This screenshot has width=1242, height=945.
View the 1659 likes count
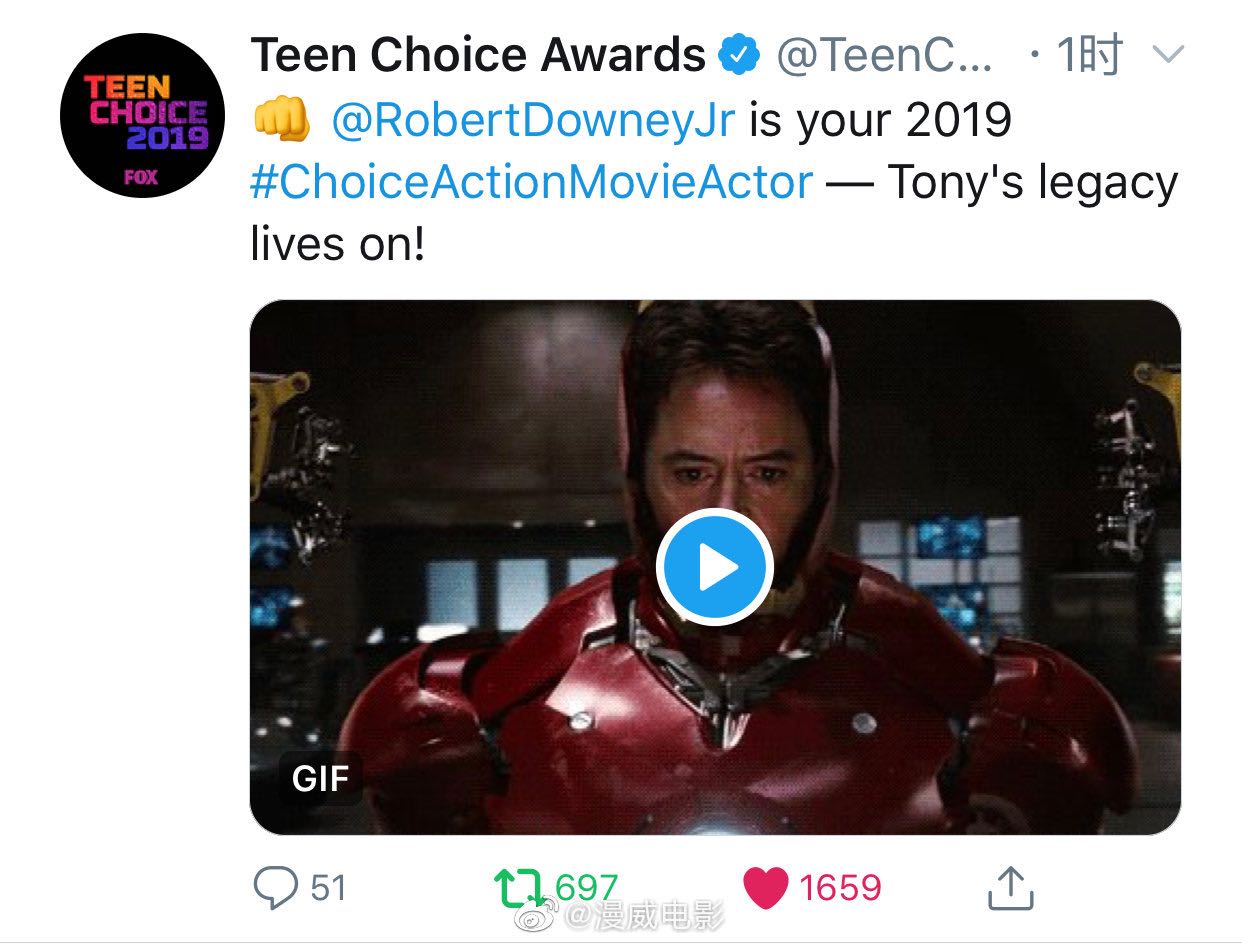[x=840, y=888]
